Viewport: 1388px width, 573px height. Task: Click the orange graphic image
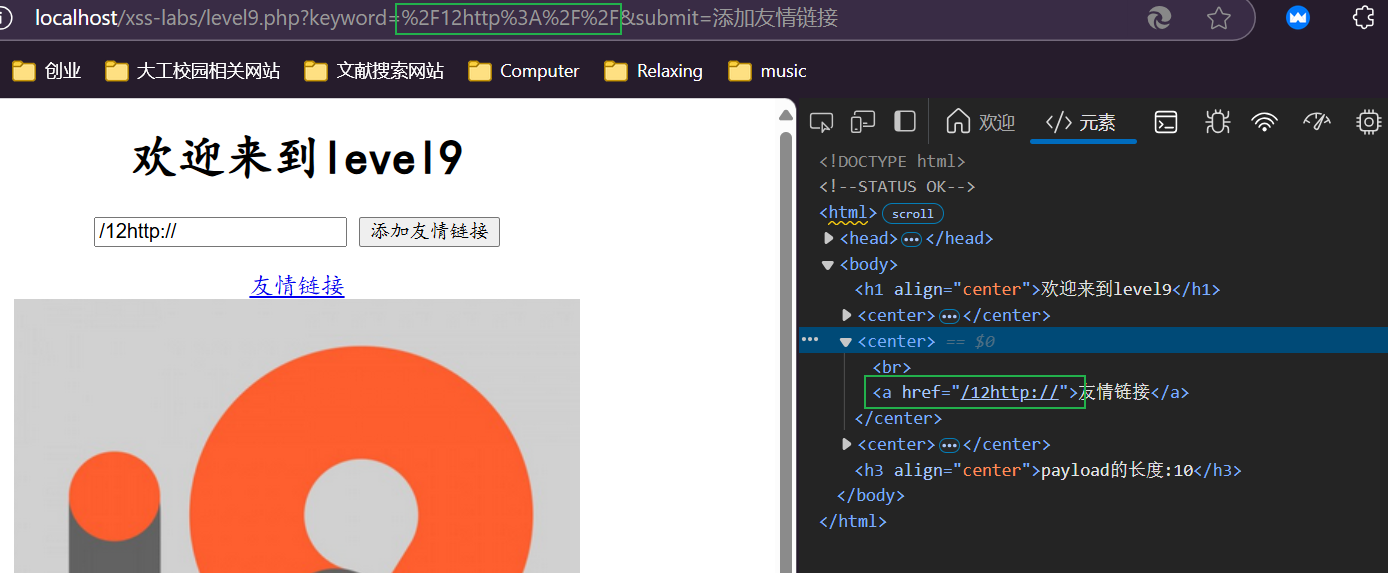click(297, 436)
